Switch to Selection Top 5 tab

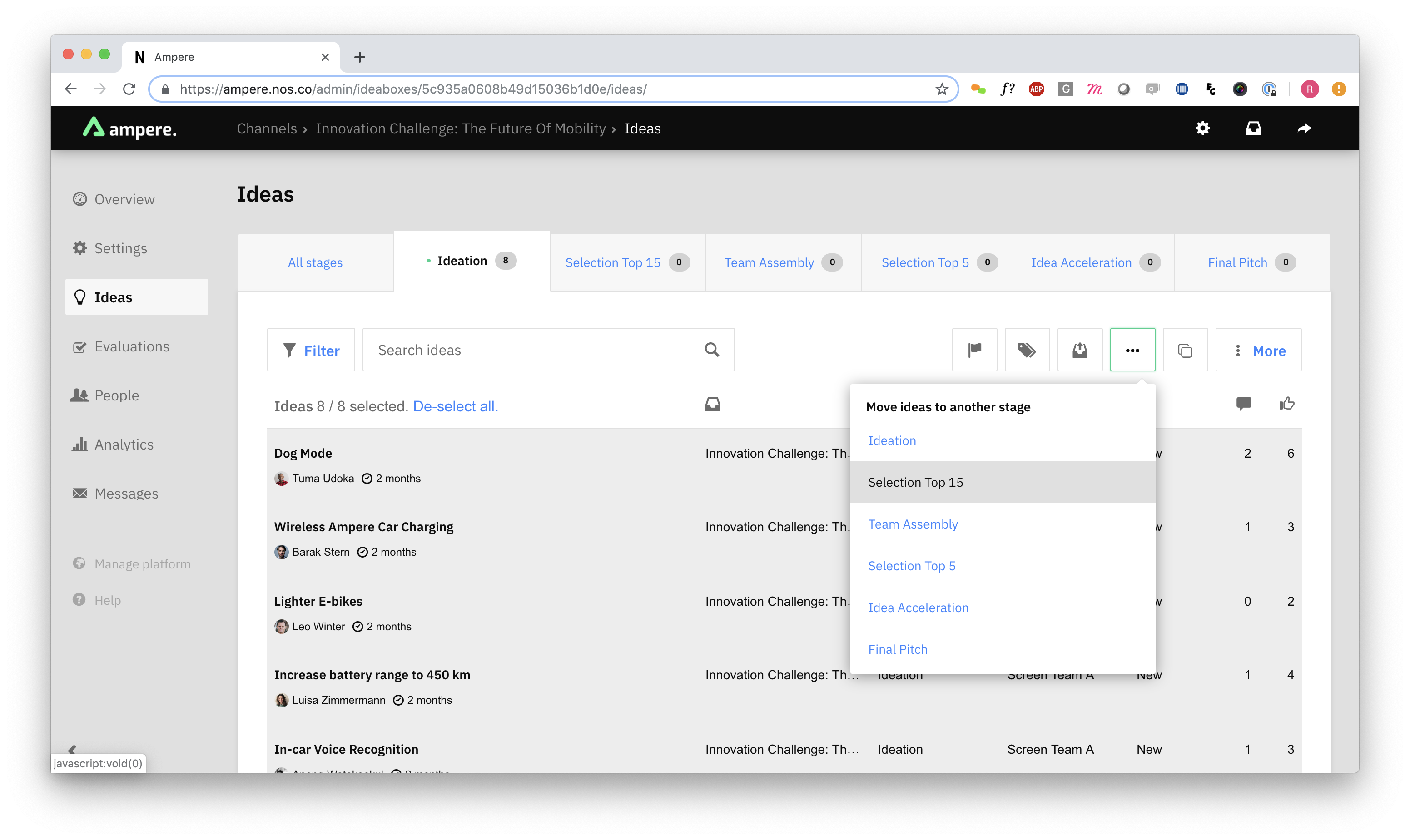[x=939, y=262]
